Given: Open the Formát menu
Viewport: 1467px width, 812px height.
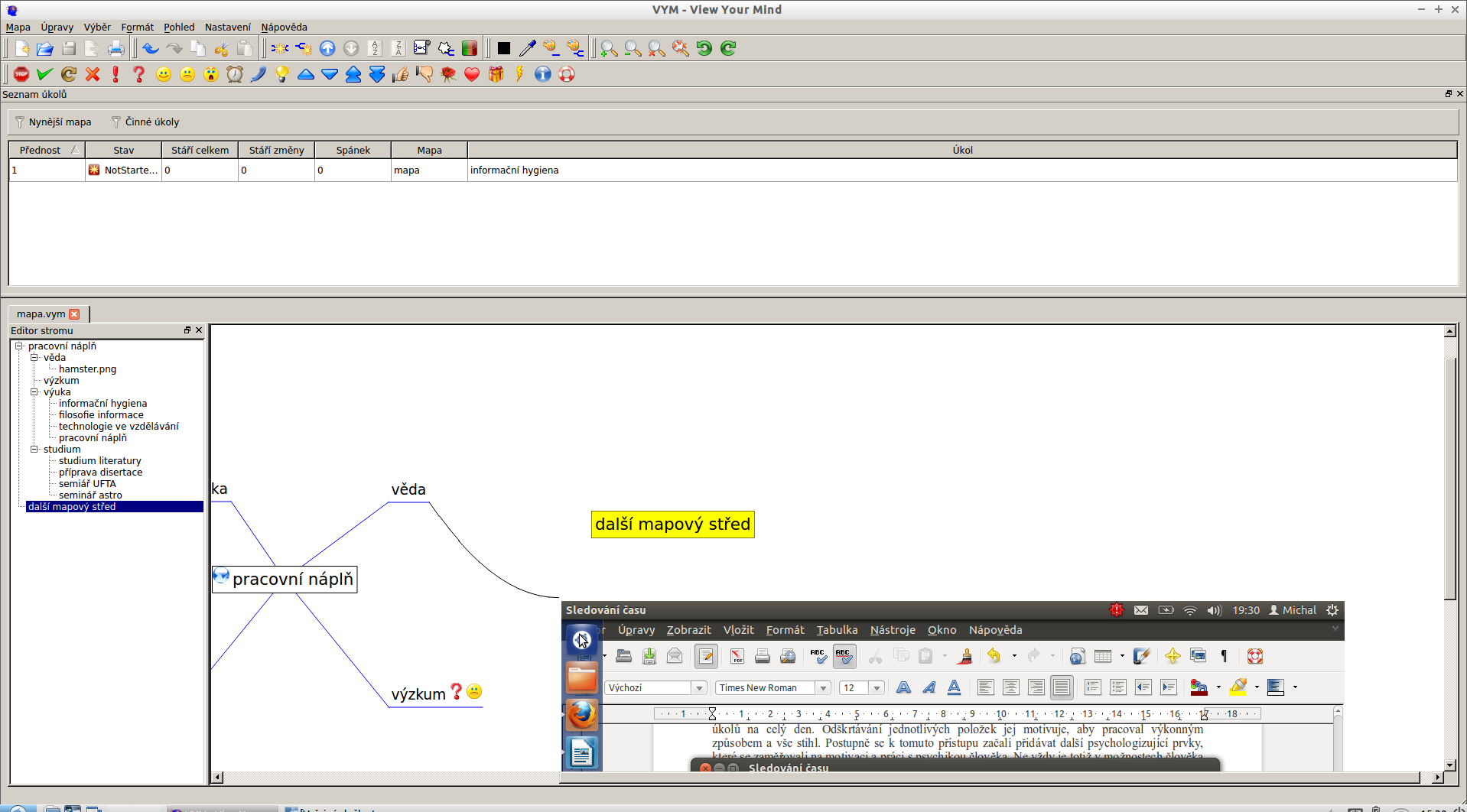Looking at the screenshot, I should point(137,27).
